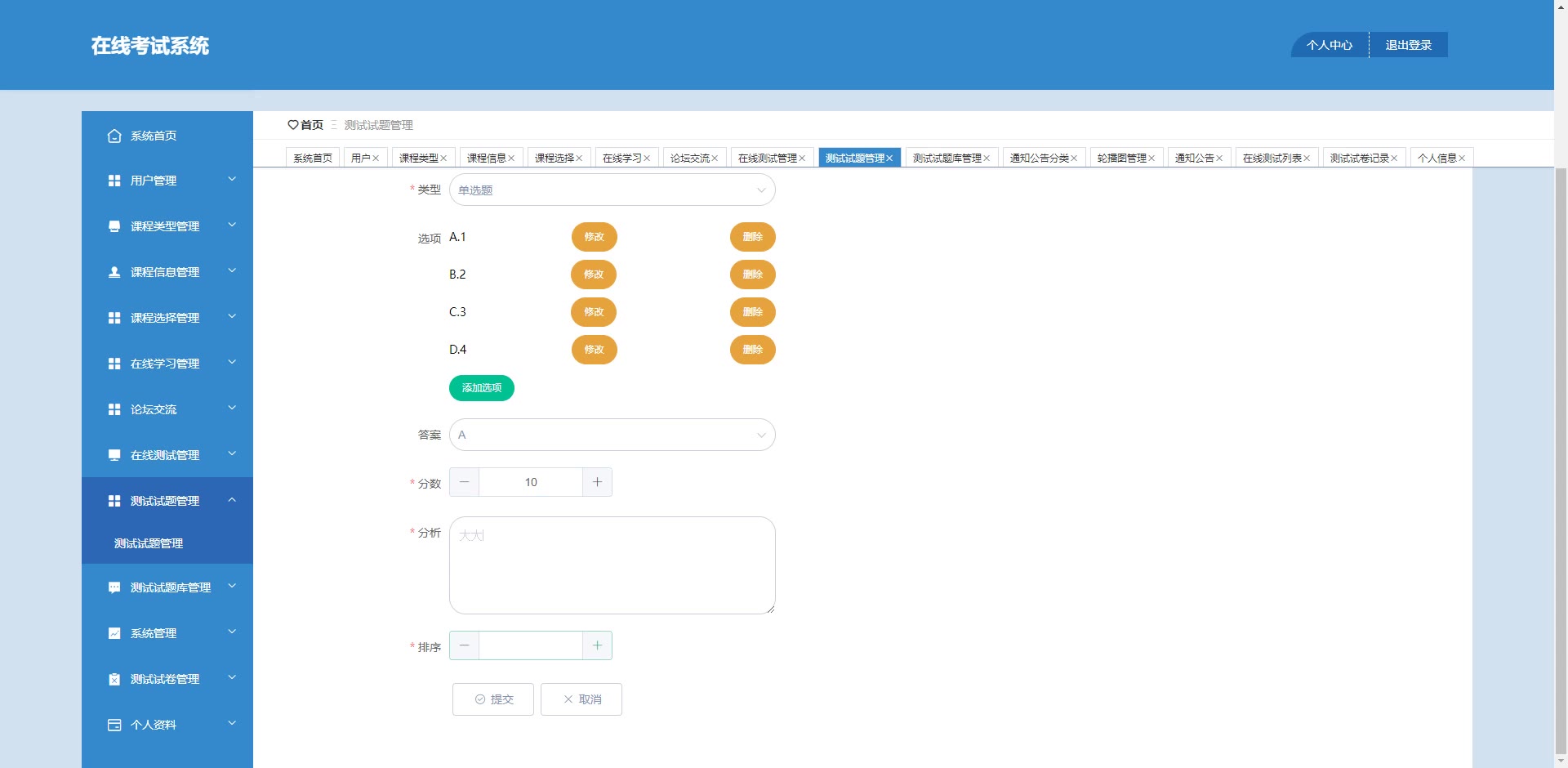The image size is (1568, 768).
Task: Close the 课程选择 tab
Action: (x=579, y=159)
